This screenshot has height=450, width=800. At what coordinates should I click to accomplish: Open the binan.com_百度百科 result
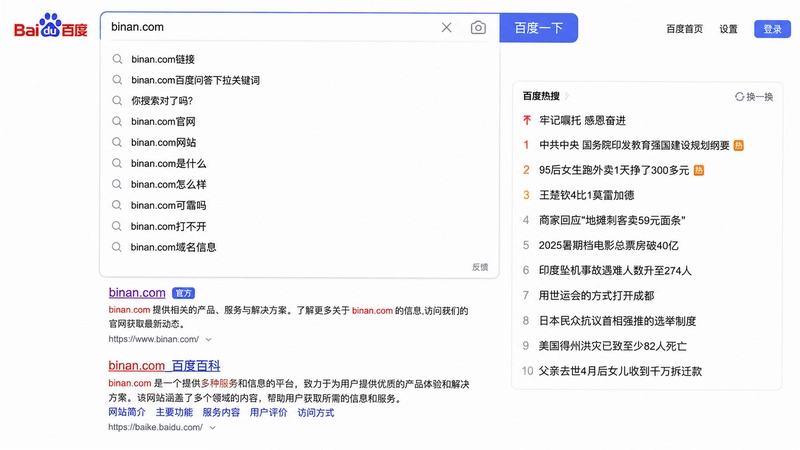164,365
